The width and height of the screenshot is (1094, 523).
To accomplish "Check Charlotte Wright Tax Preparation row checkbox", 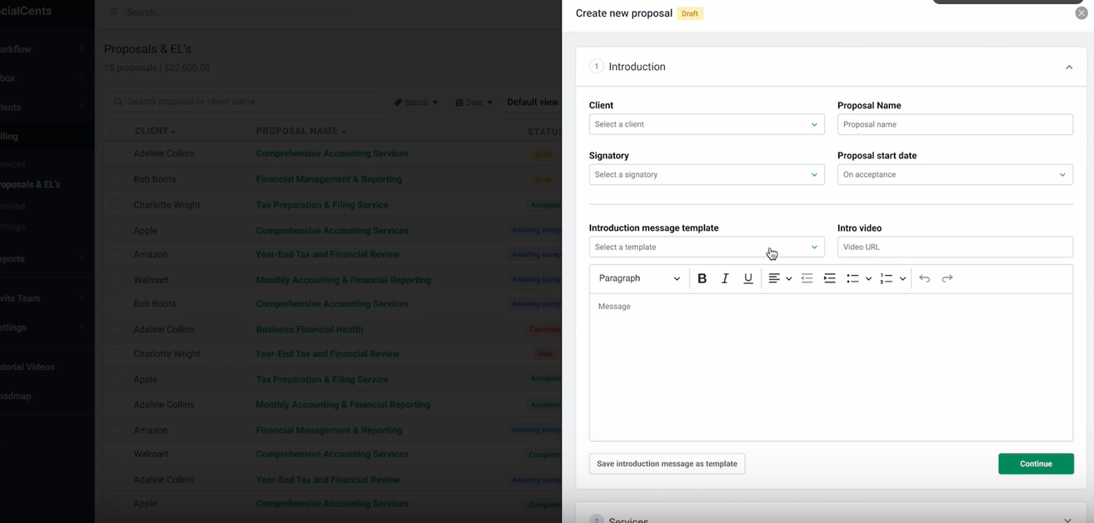I will [115, 205].
